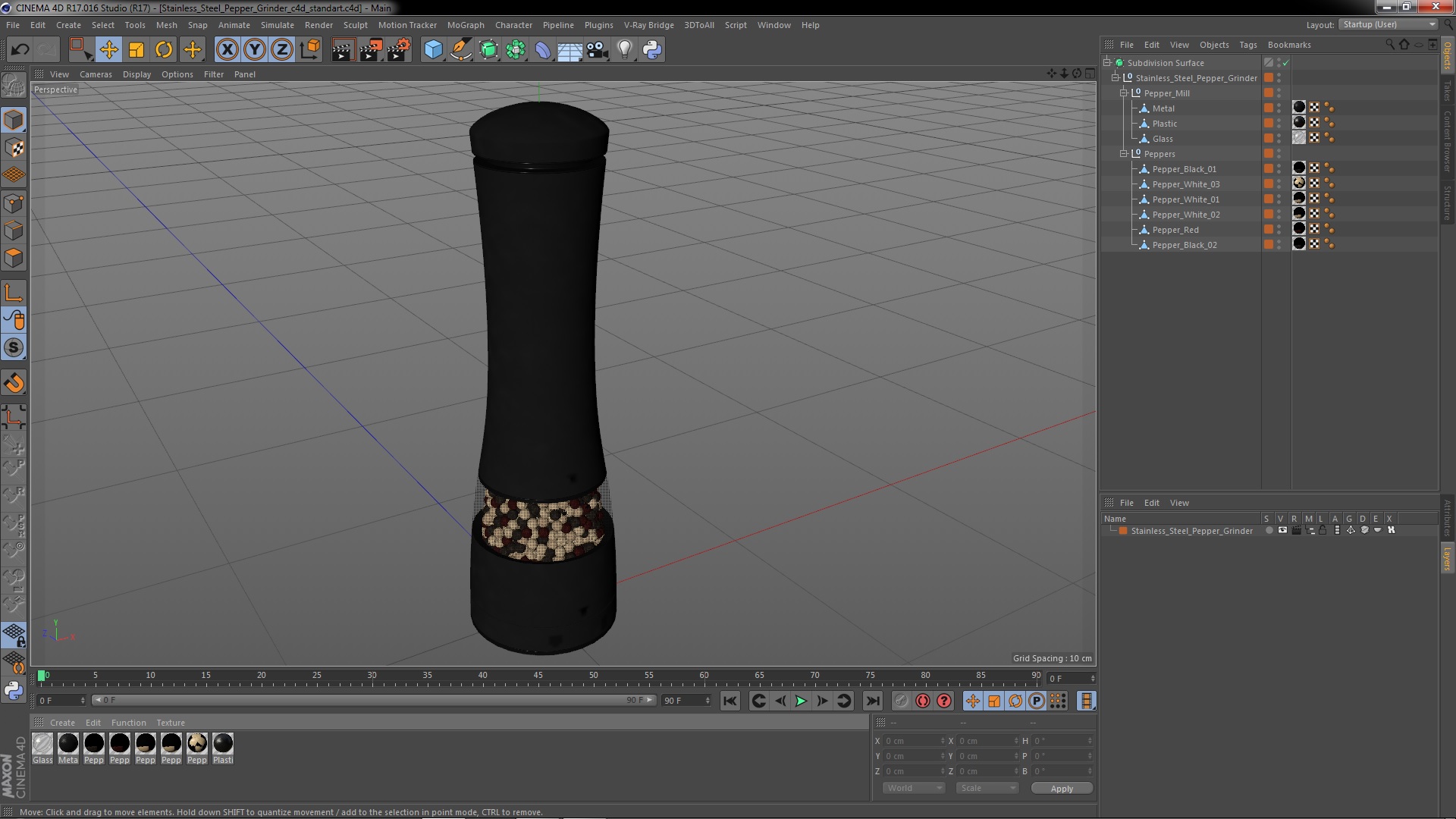
Task: Toggle visibility dots for Glass object
Action: 1279,139
